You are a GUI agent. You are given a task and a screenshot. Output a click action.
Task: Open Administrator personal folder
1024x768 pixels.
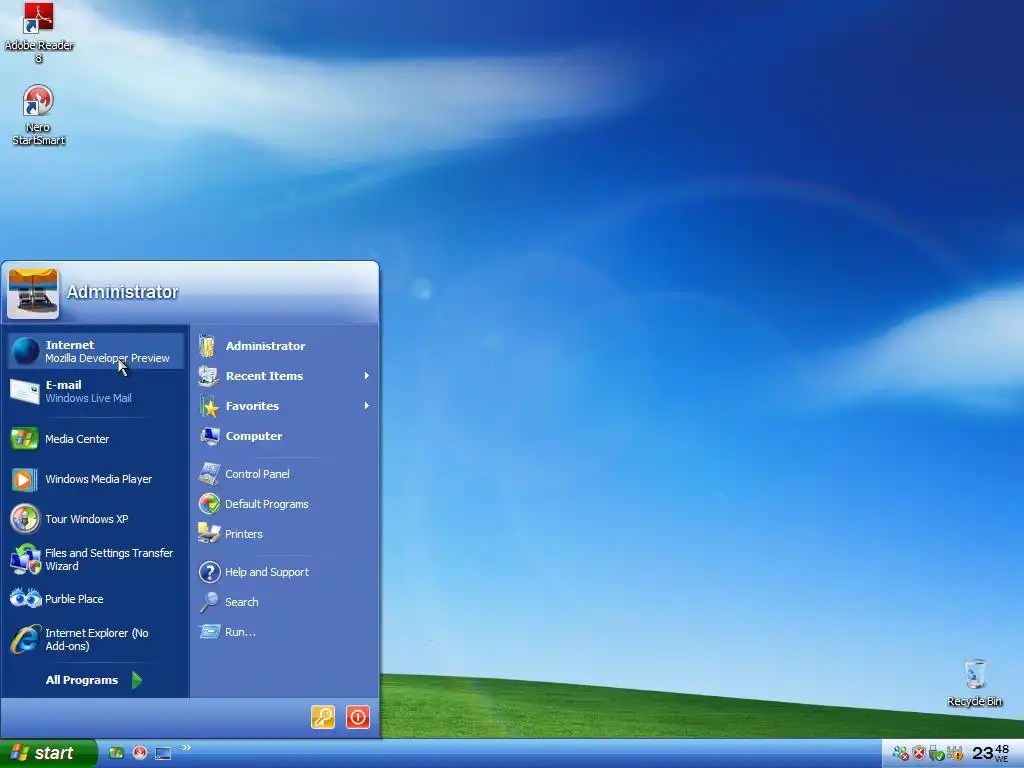click(285, 346)
